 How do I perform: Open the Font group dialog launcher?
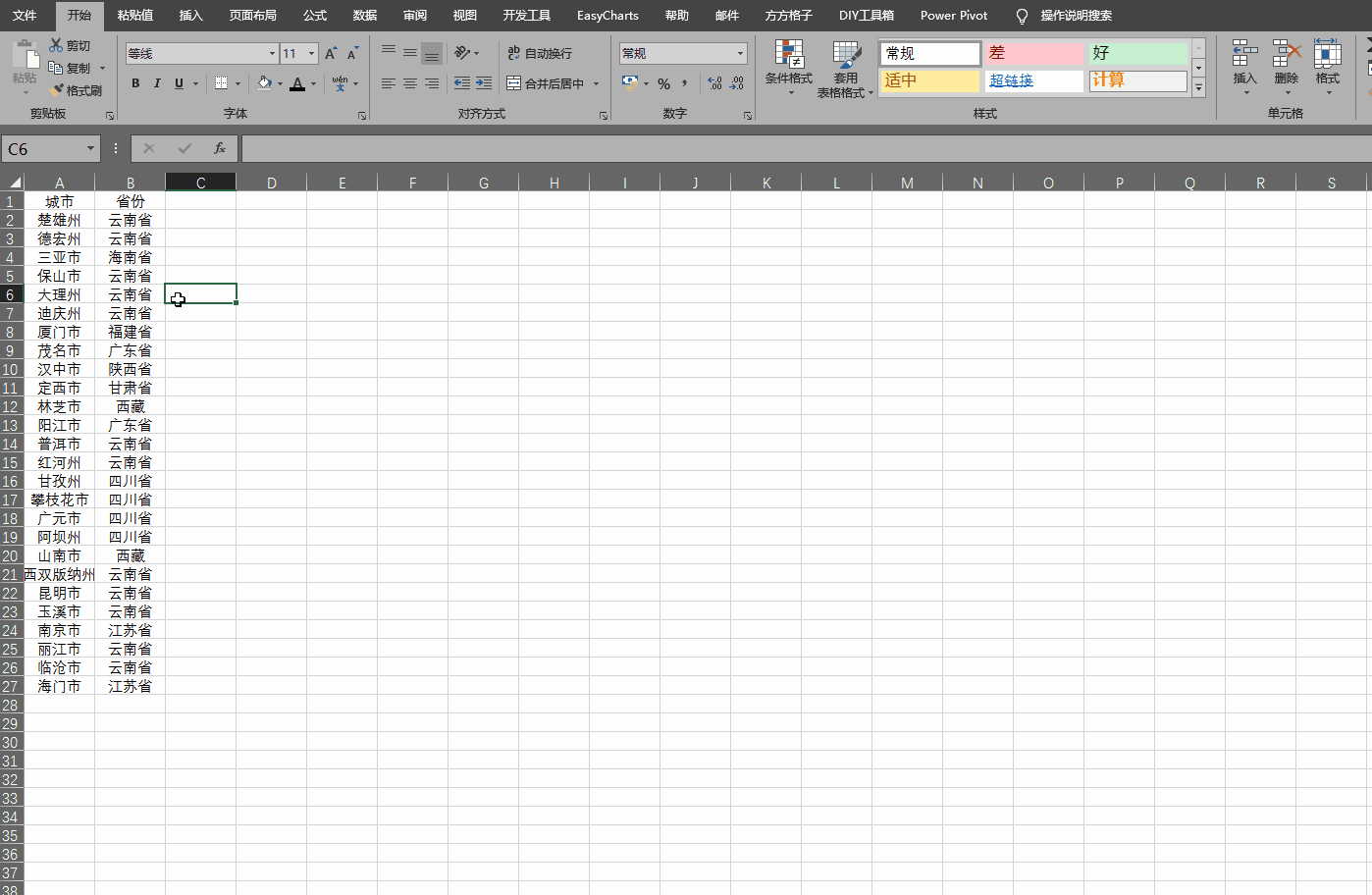tap(362, 116)
